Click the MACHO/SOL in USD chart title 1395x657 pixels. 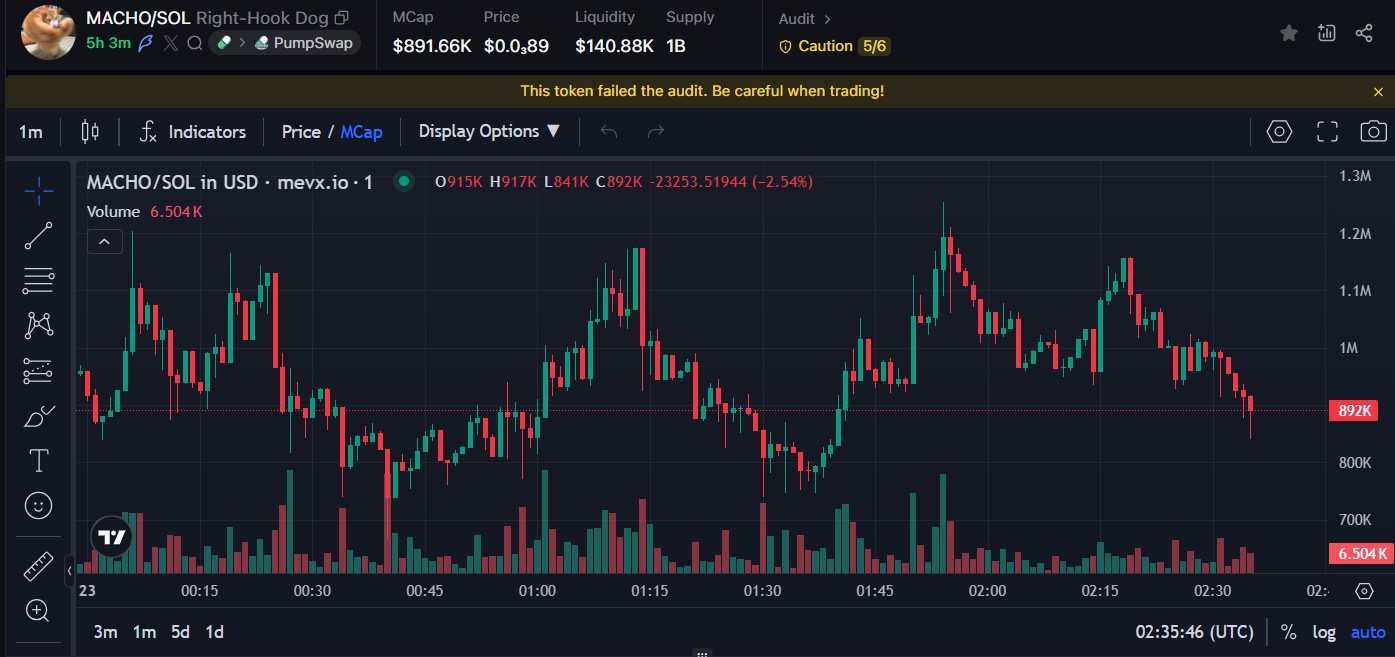pyautogui.click(x=229, y=182)
